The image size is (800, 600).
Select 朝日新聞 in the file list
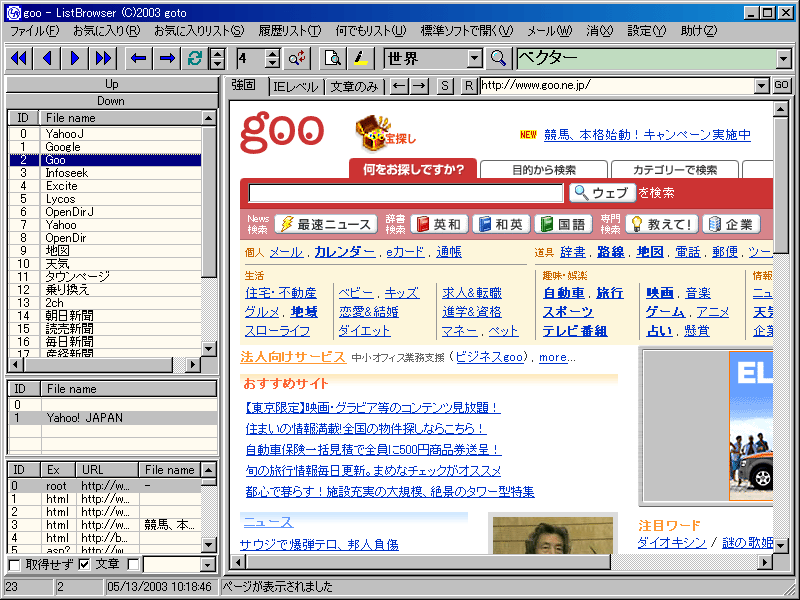[x=105, y=316]
